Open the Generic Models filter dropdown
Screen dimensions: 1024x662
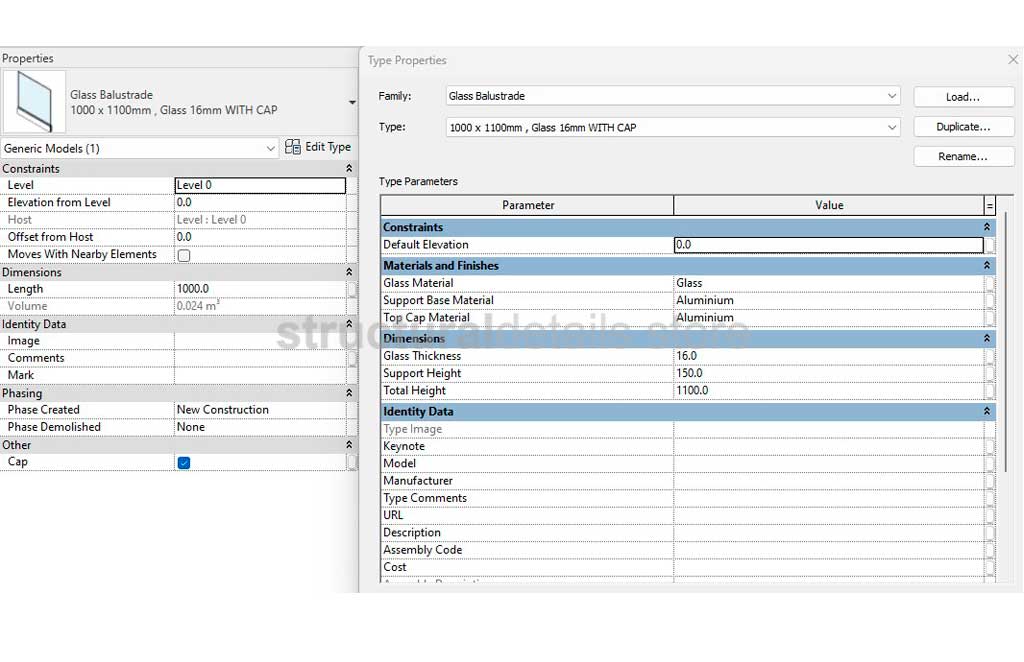(x=270, y=148)
